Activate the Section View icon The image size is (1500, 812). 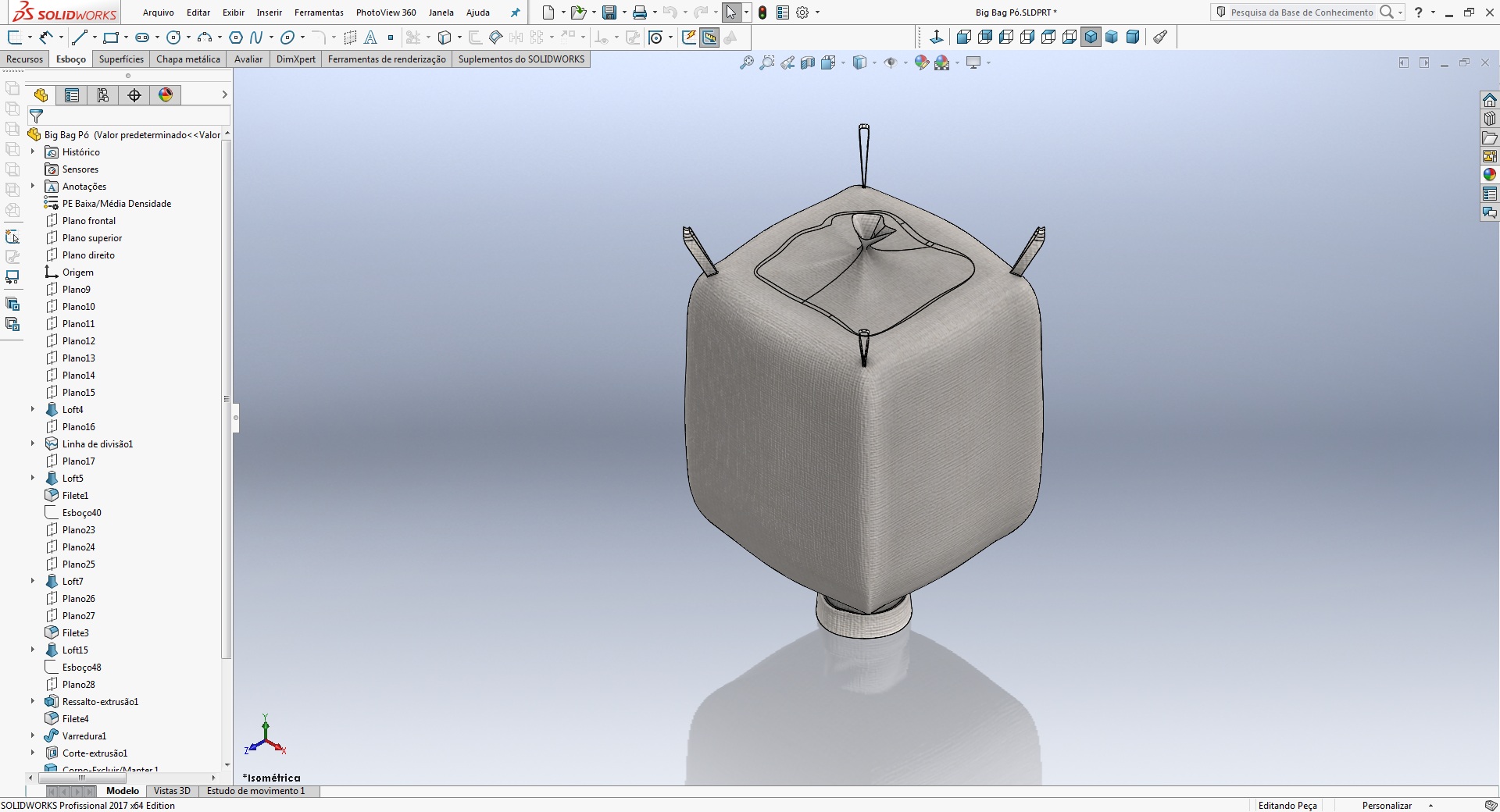click(808, 62)
